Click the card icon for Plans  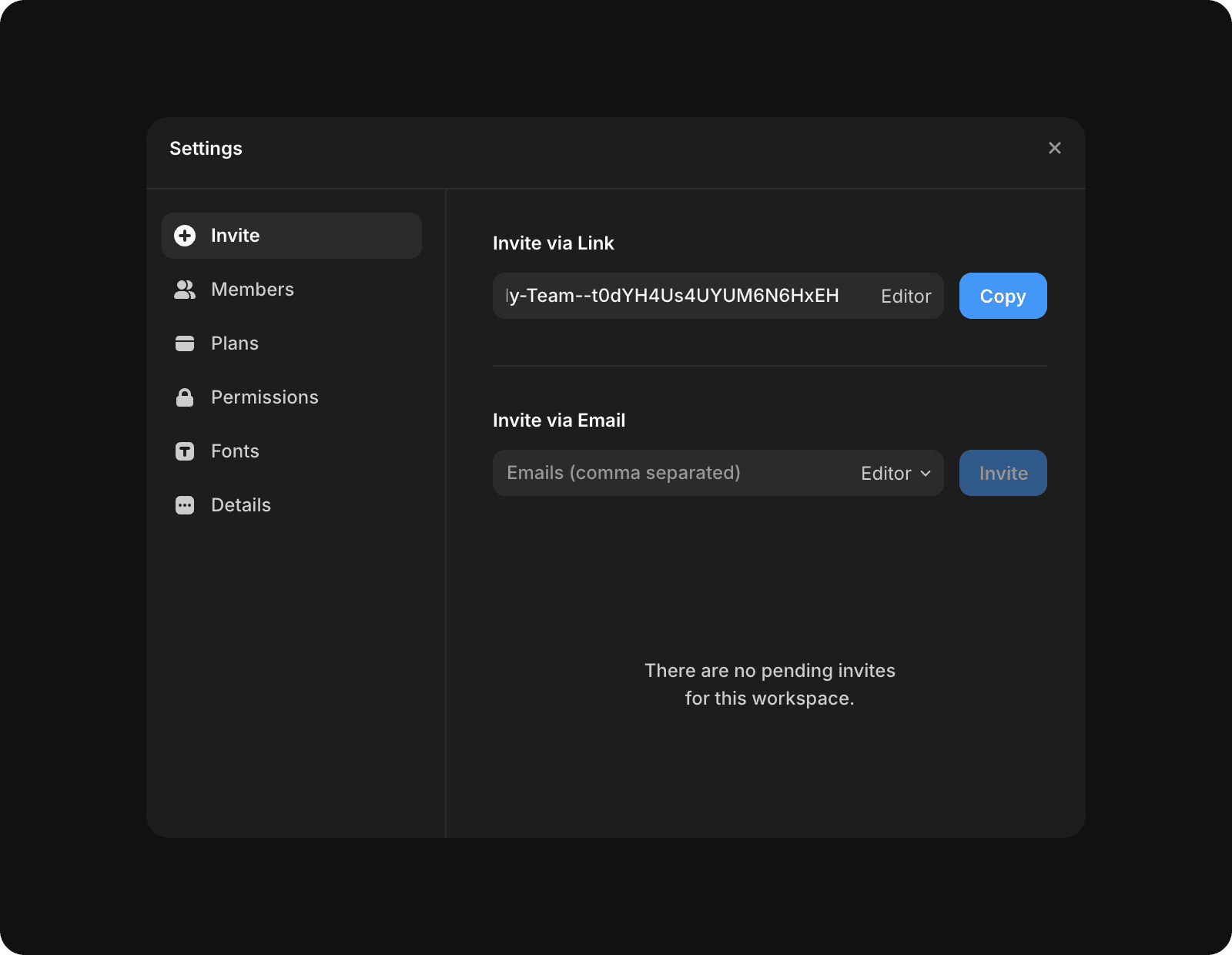(185, 343)
